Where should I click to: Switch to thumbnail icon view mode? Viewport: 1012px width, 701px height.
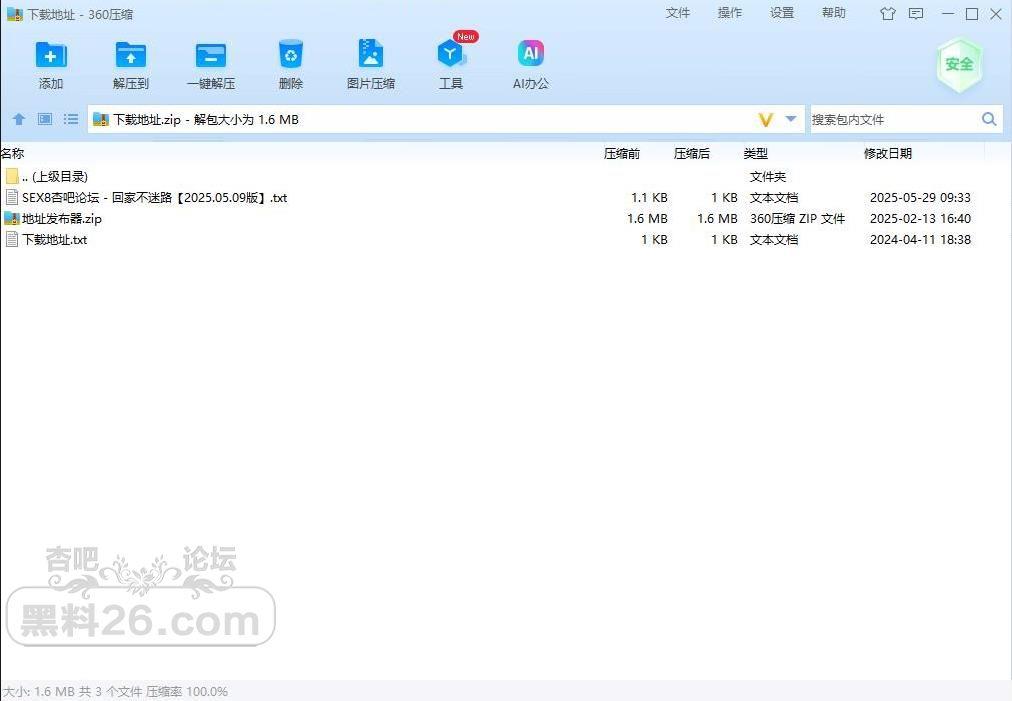pos(45,119)
